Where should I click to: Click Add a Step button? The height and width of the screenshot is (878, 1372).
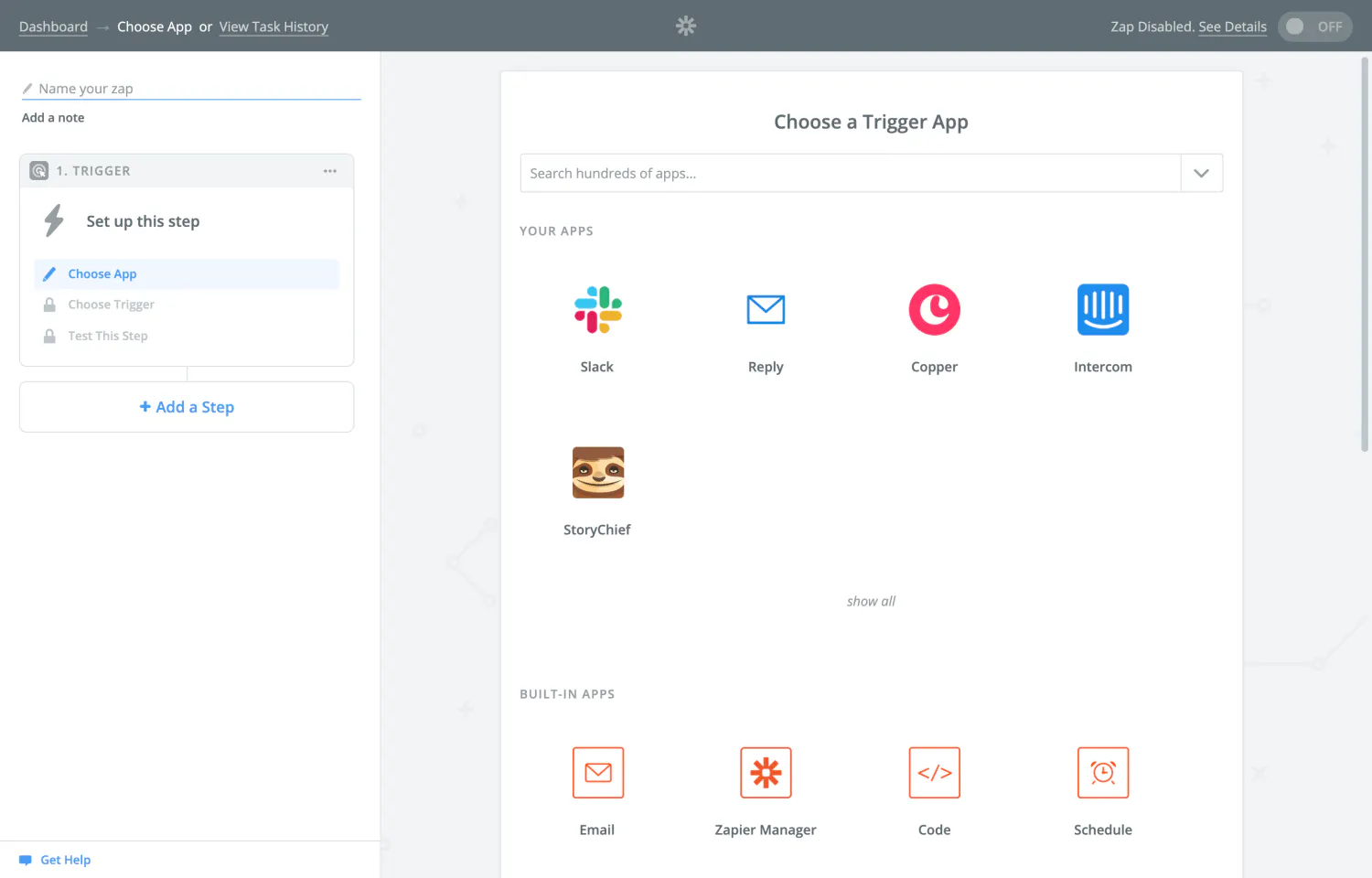pyautogui.click(x=187, y=407)
